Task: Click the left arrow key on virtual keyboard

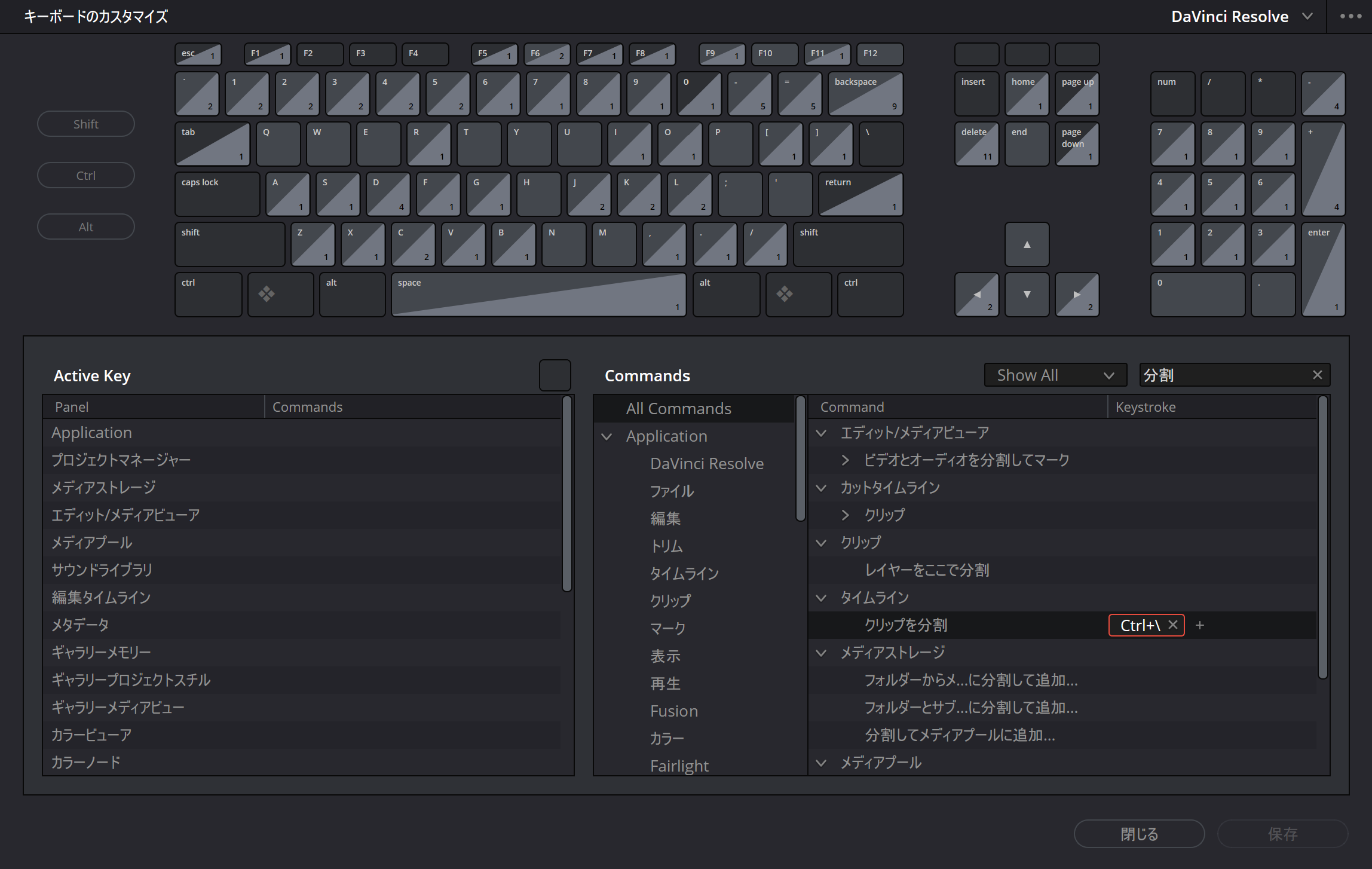Action: point(976,295)
